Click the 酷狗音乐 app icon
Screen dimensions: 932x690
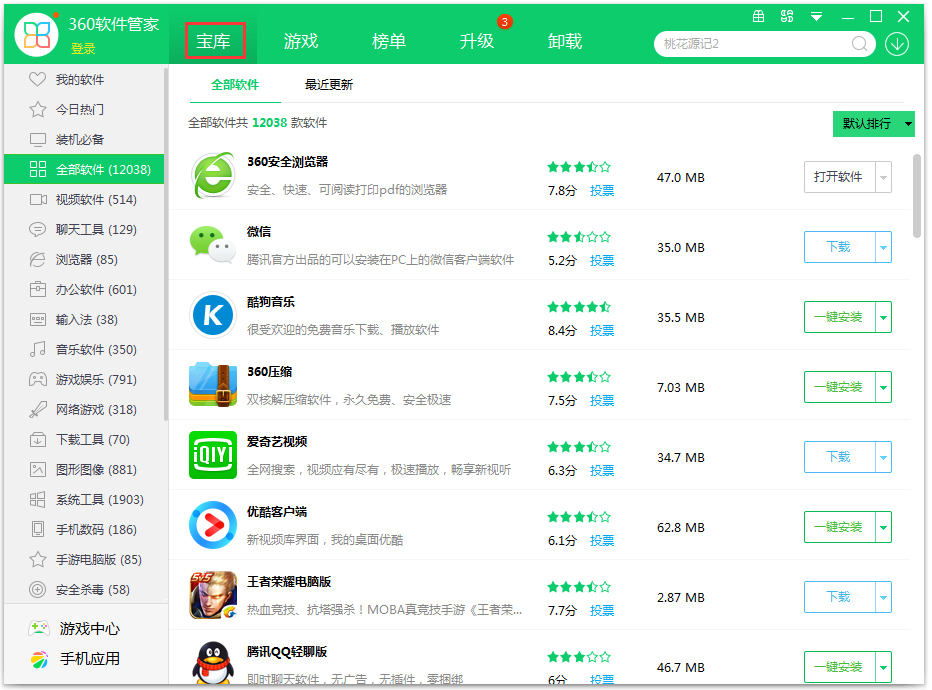coord(213,315)
